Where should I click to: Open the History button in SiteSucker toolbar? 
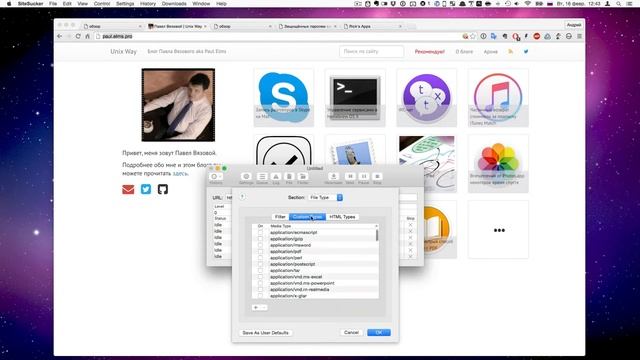(216, 177)
